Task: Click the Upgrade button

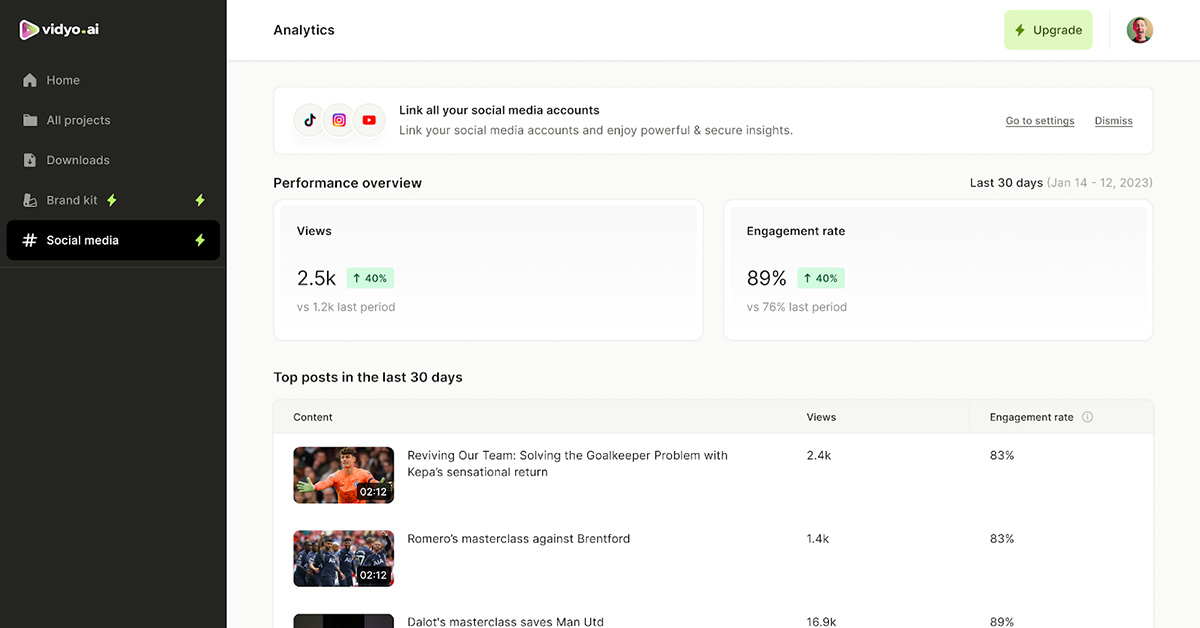Action: [x=1047, y=30]
